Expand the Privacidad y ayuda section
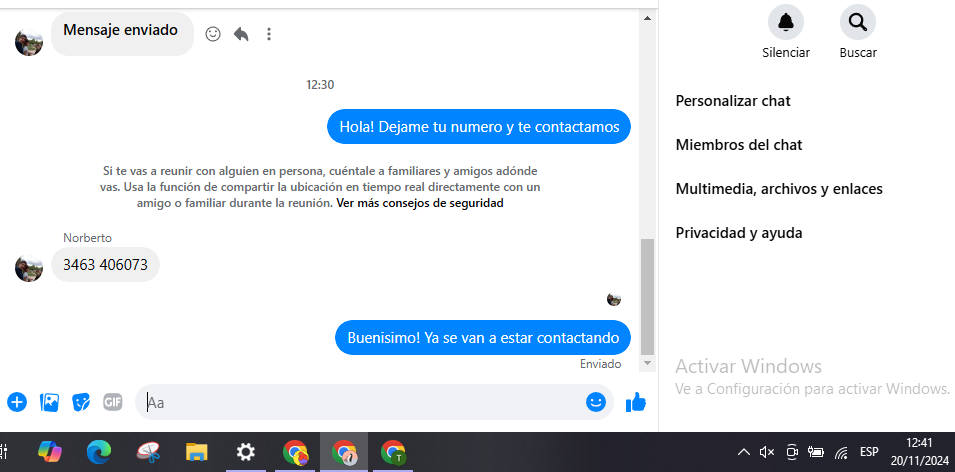This screenshot has height=472, width=955. (739, 233)
